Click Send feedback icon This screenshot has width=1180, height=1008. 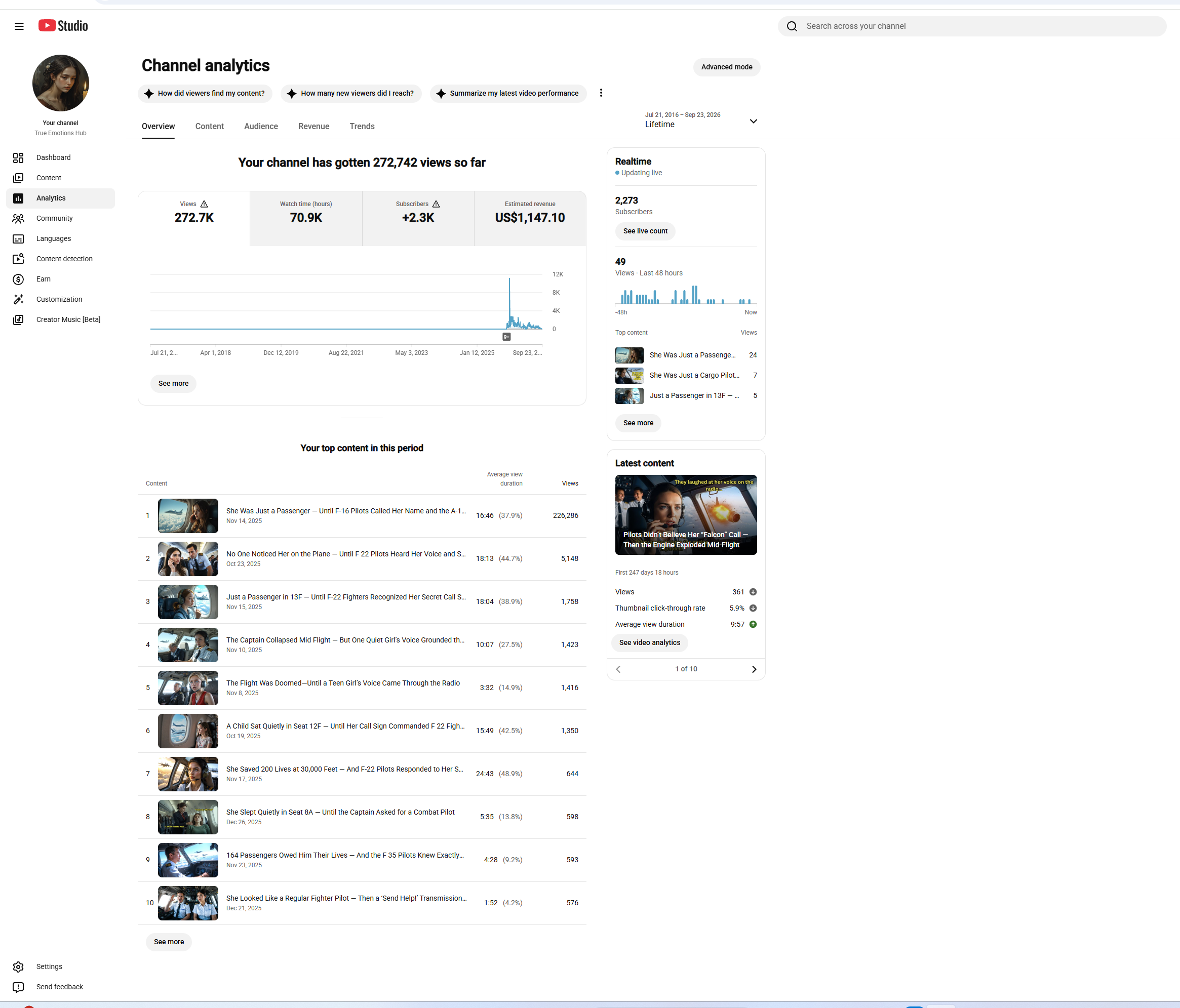(x=18, y=987)
